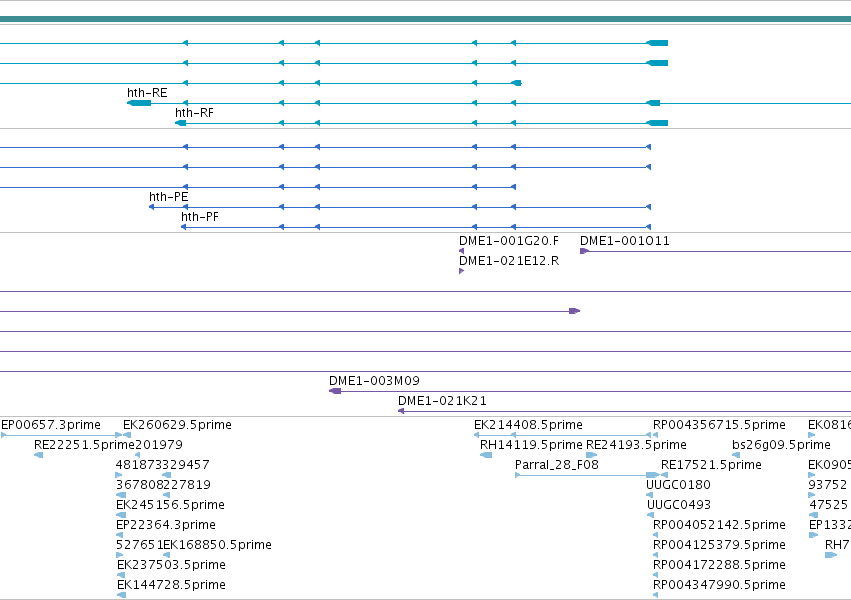Image resolution: width=851 pixels, height=600 pixels.
Task: Select the 329457 feature label
Action: (x=186, y=465)
